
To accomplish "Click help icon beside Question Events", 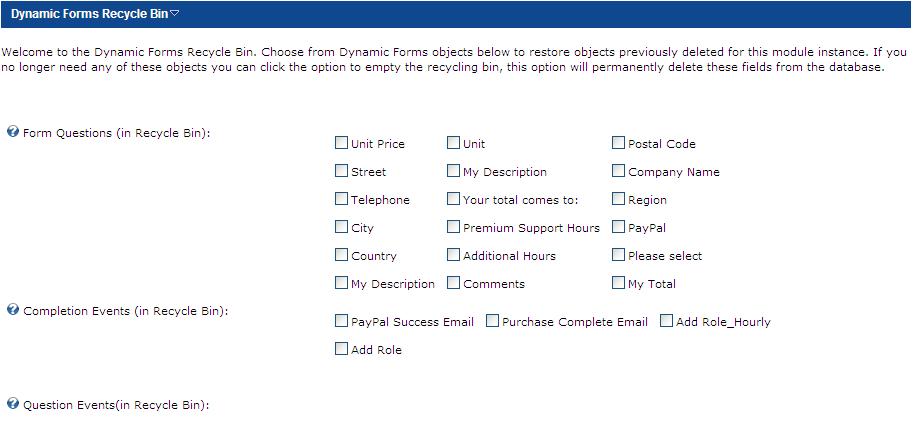I will tap(13, 404).
